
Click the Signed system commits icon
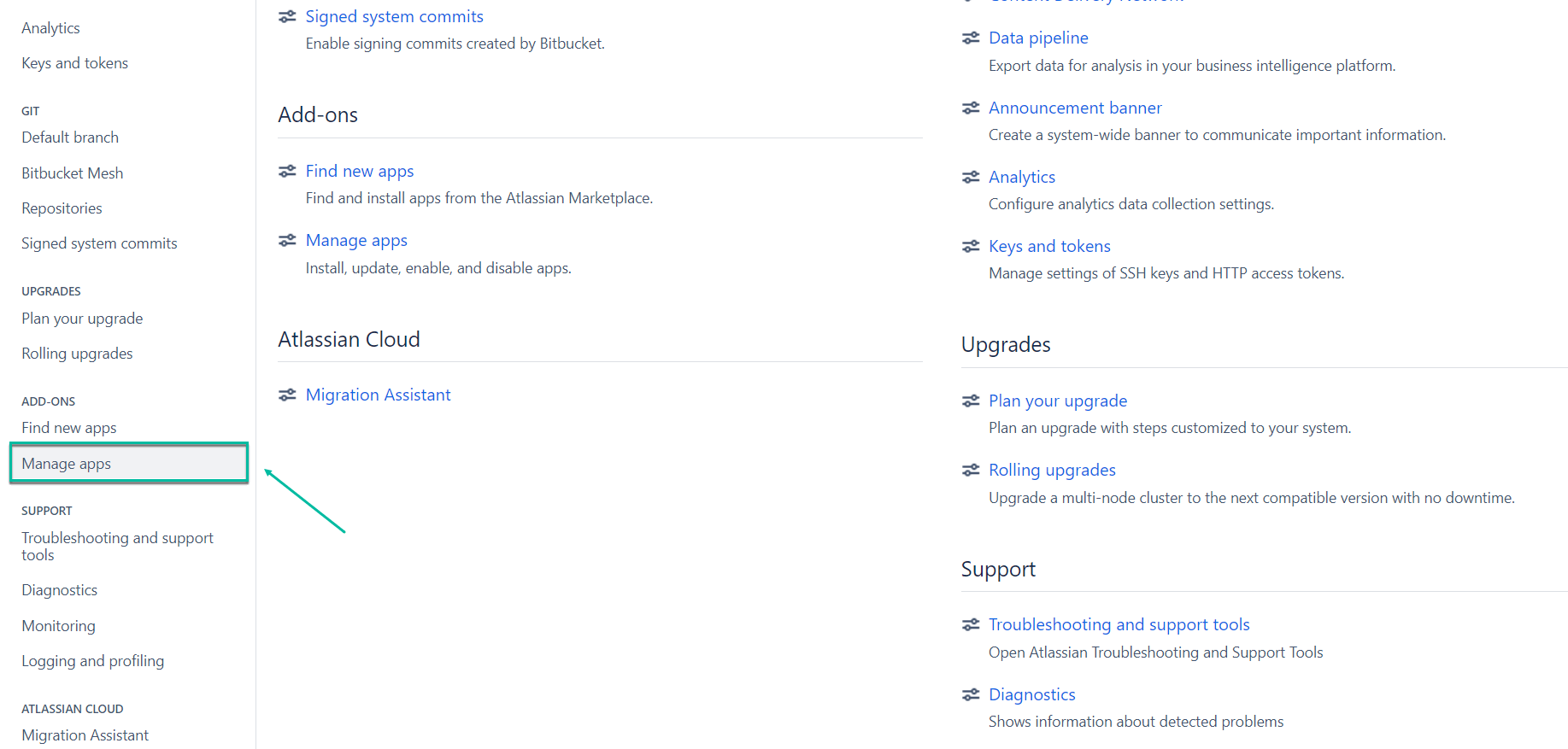(x=287, y=15)
